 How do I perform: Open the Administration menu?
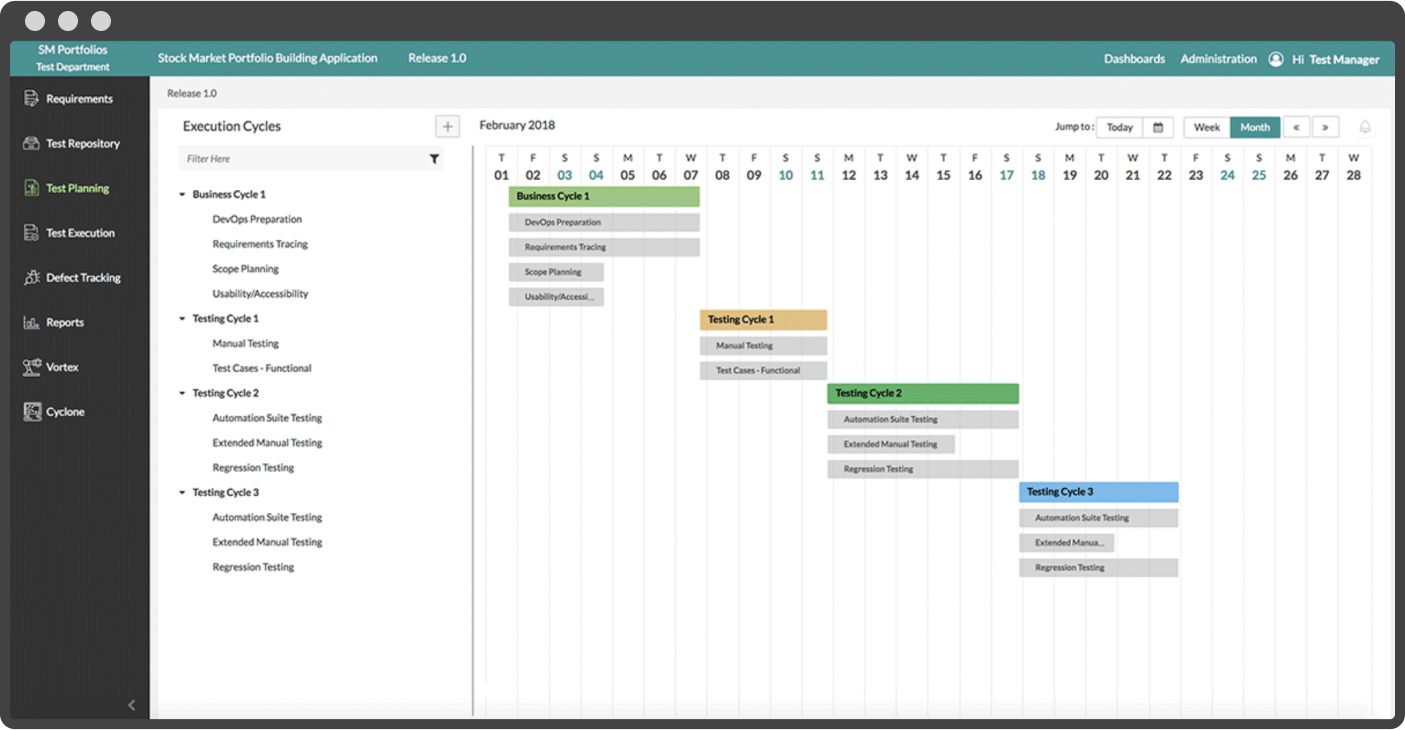click(1218, 59)
